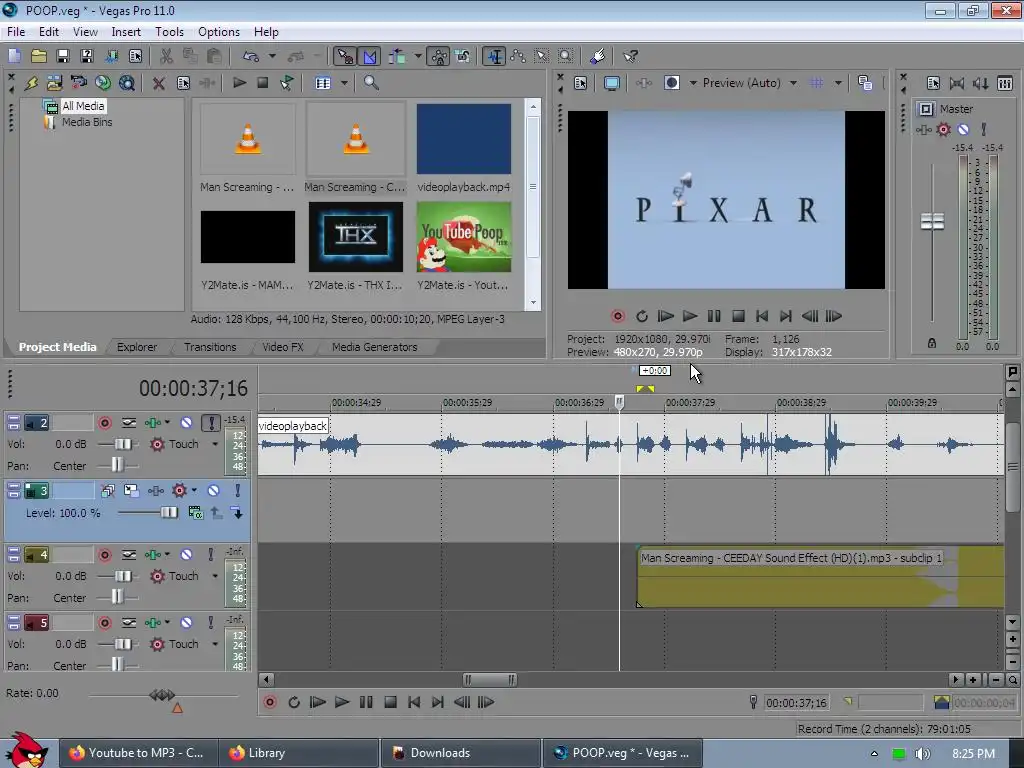Click Master FX gear icon
The height and width of the screenshot is (768, 1024).
[944, 129]
